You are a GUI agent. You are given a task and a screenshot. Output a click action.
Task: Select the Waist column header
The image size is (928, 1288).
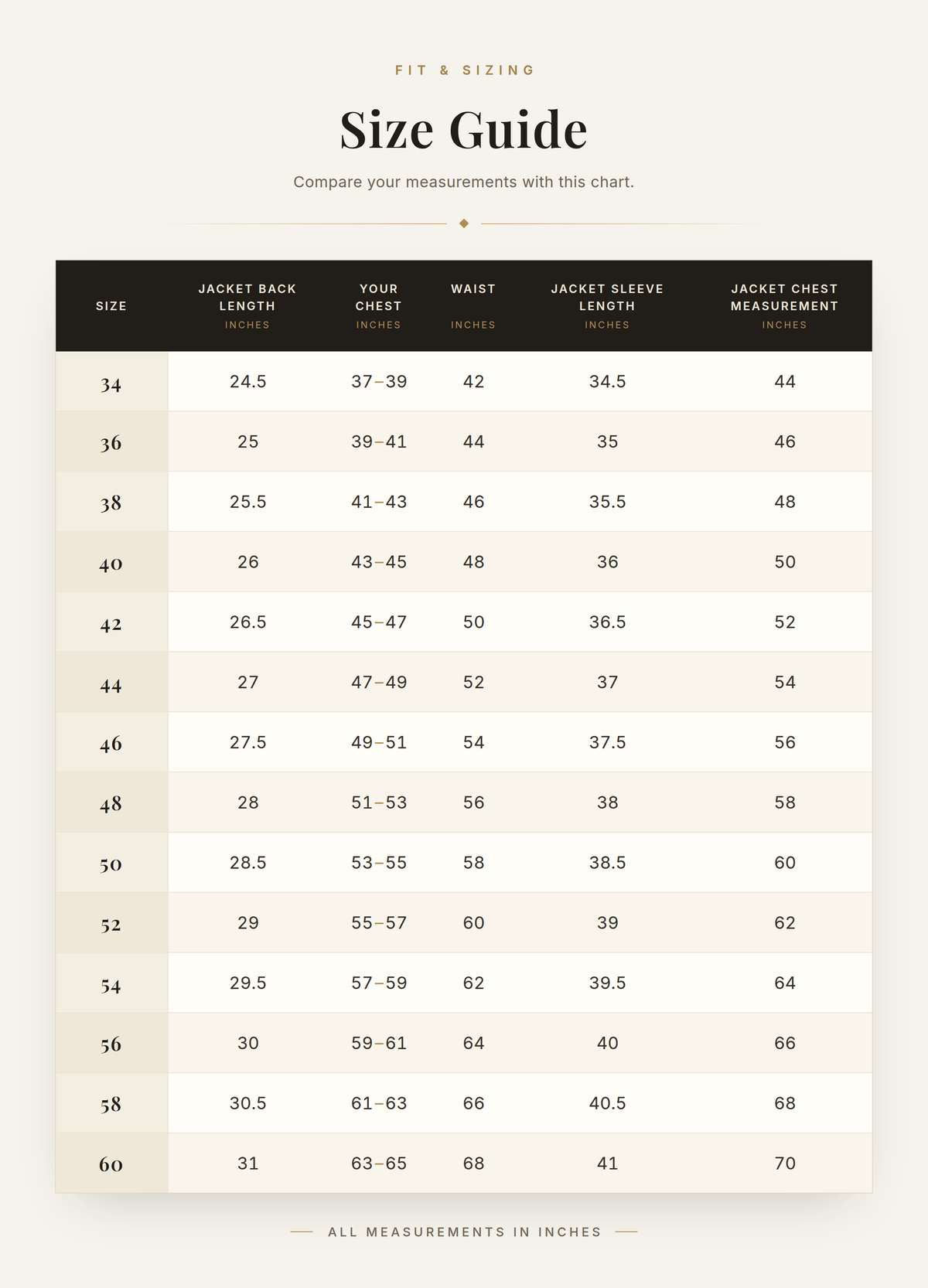coord(473,306)
